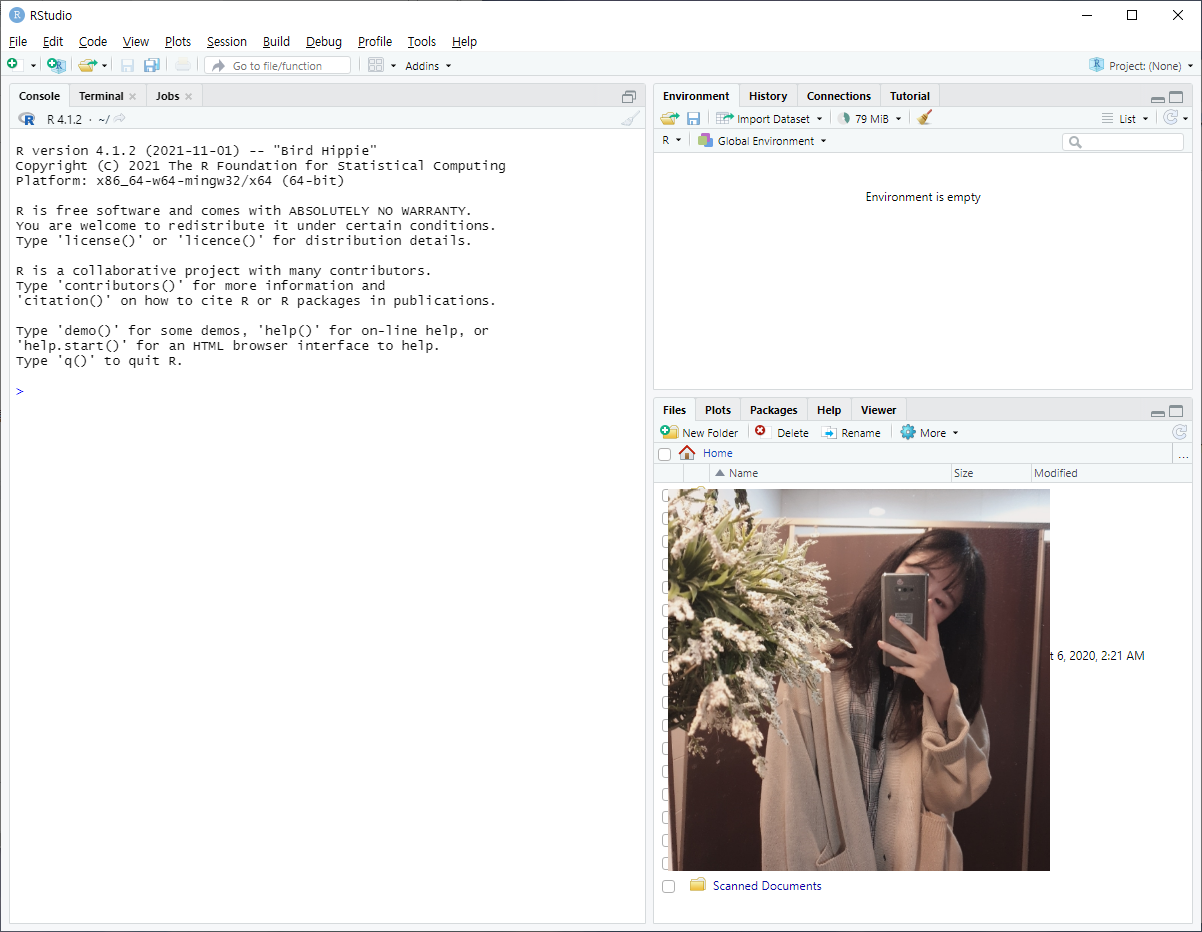The height and width of the screenshot is (932, 1202).
Task: Click the Environment search box
Action: coord(1123,142)
